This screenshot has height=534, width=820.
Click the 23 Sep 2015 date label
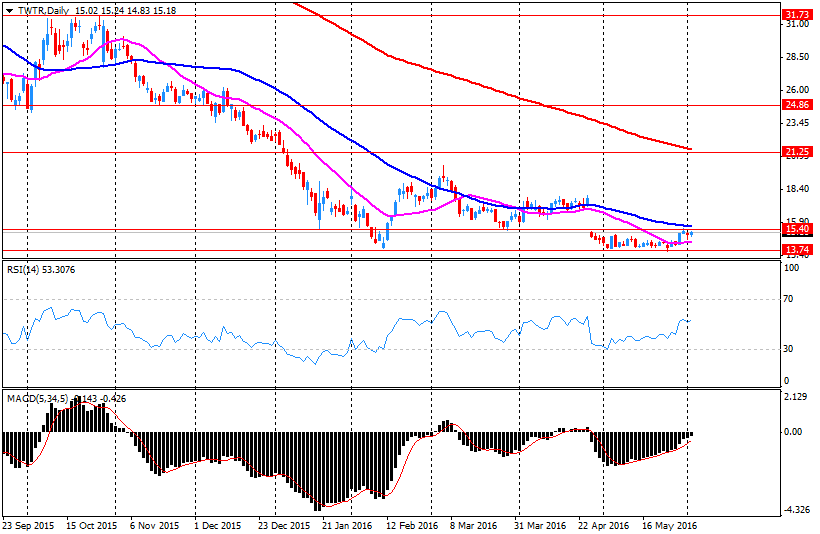(30, 524)
